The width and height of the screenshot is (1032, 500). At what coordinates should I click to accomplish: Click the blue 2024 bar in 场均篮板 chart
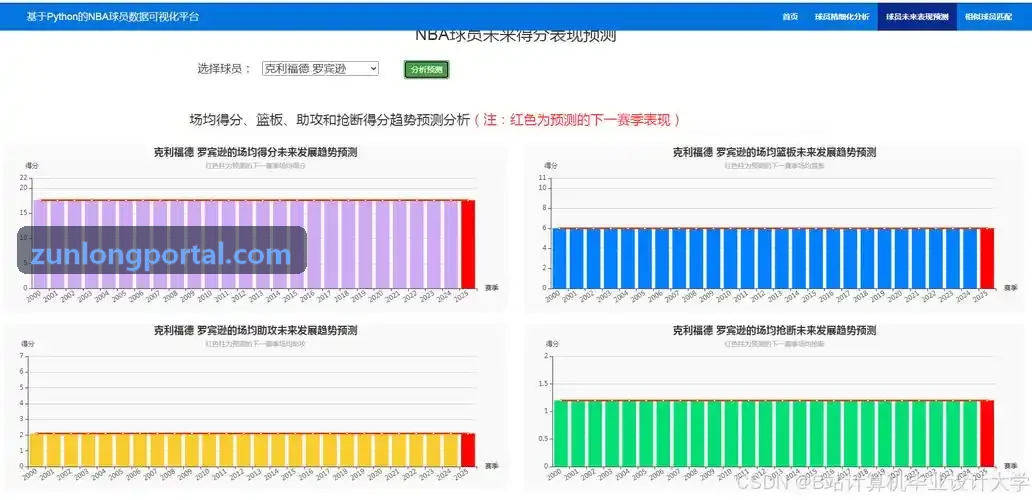point(970,258)
